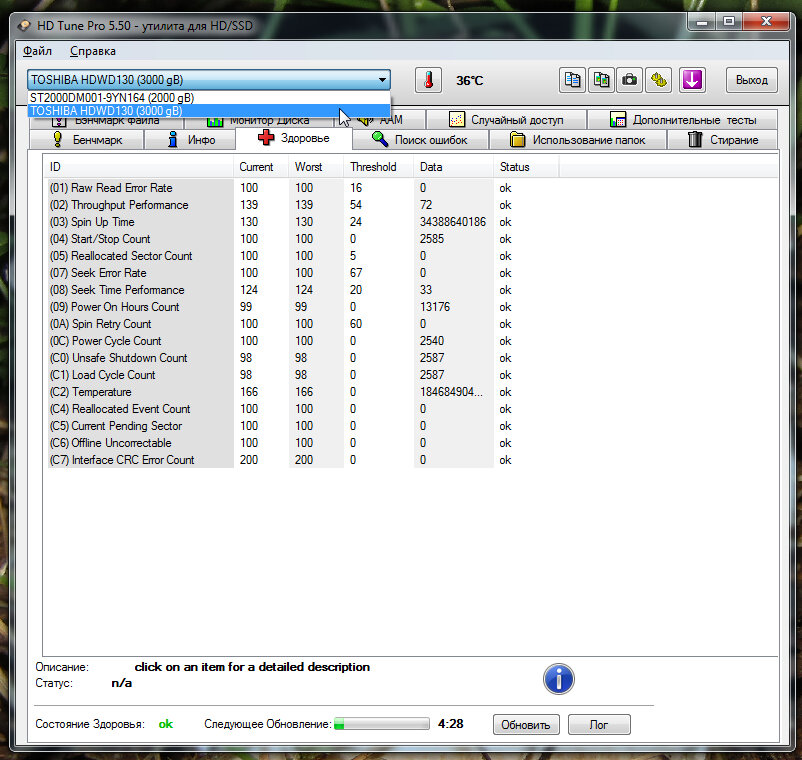Sort by the Data column header

(x=453, y=167)
